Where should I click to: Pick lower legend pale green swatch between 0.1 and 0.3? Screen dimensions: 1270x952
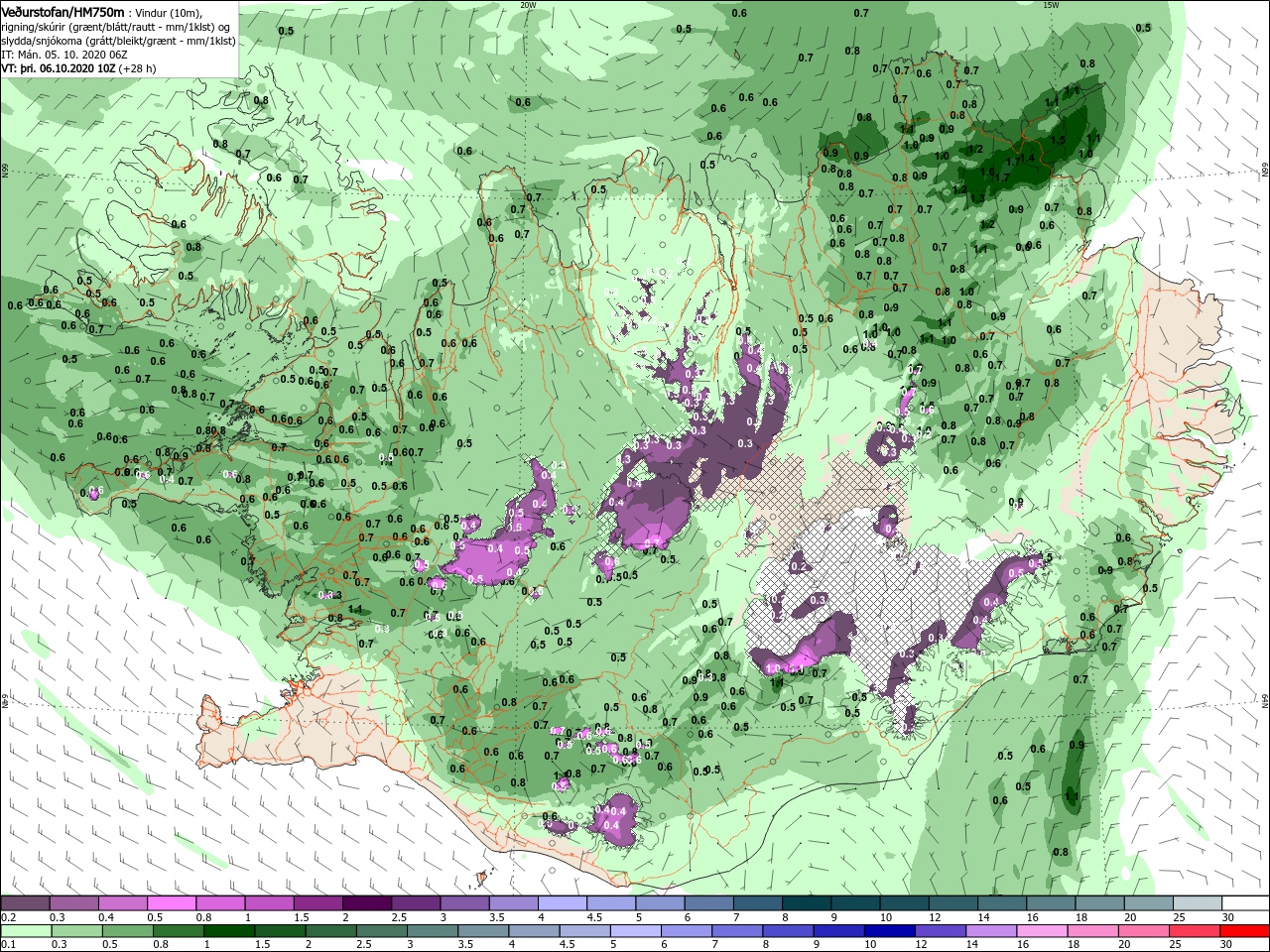coord(26,931)
